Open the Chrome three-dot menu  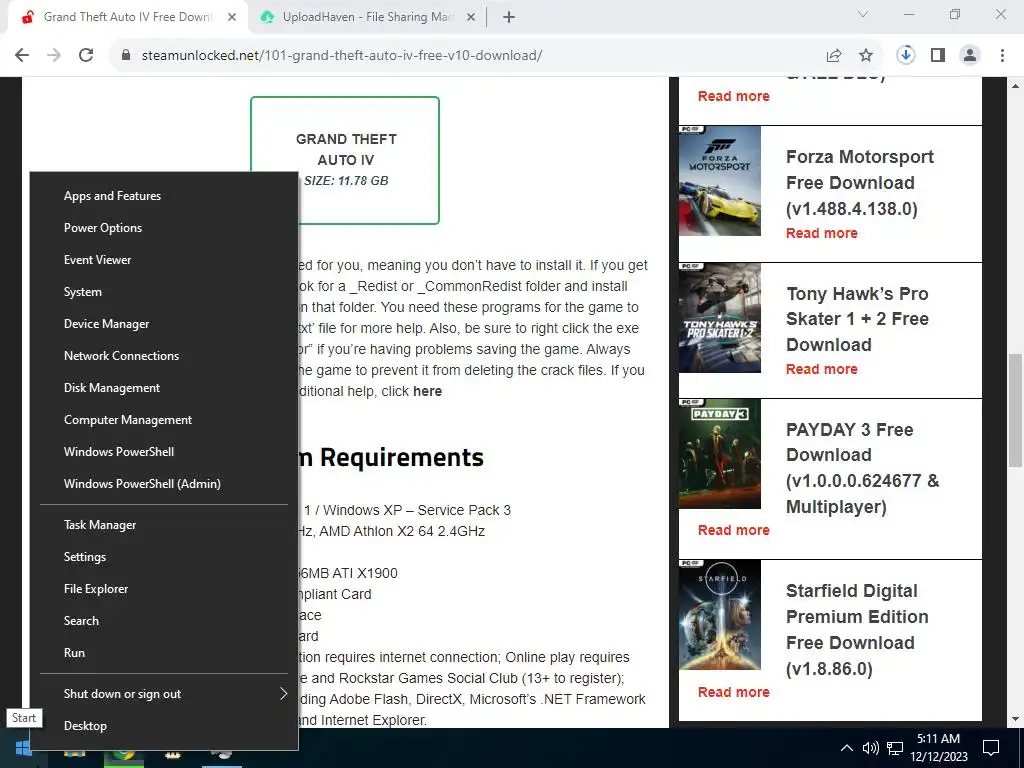(x=1002, y=56)
